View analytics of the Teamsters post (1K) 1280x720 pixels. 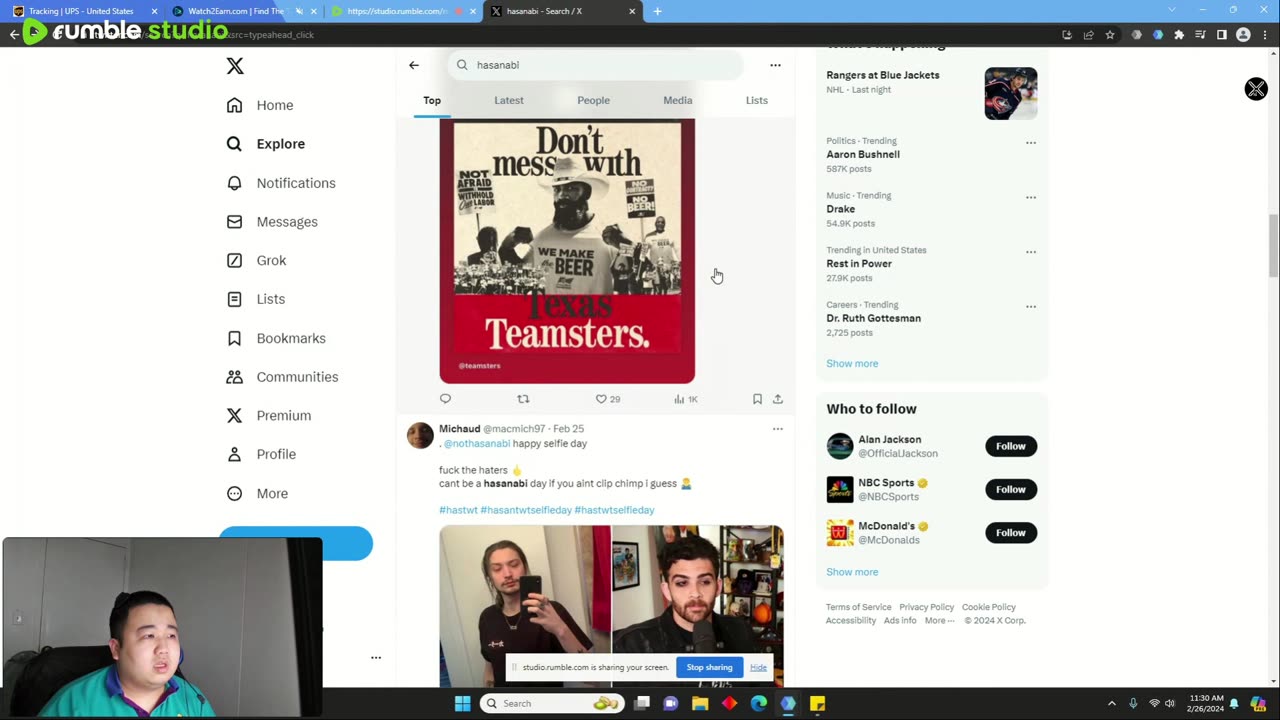click(686, 399)
